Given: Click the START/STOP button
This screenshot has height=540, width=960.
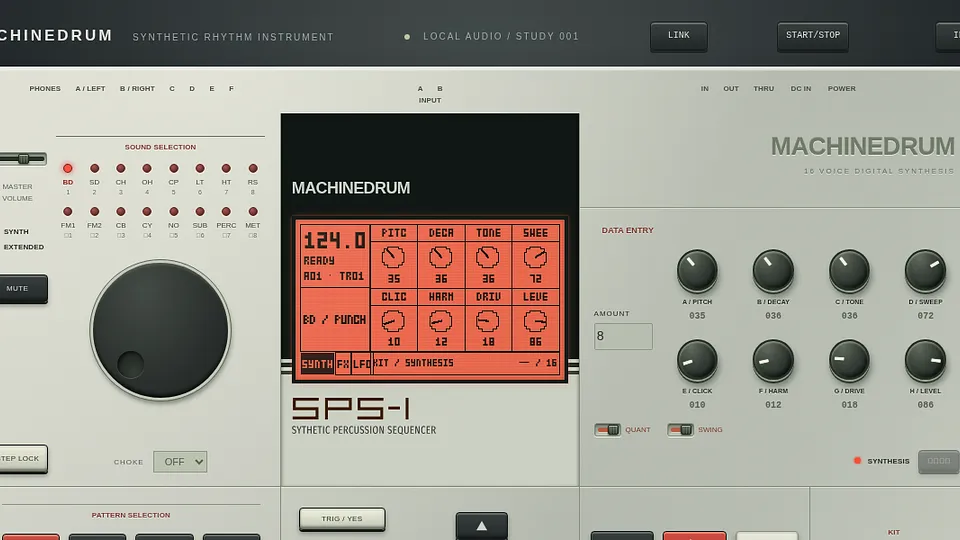Looking at the screenshot, I should point(812,36).
